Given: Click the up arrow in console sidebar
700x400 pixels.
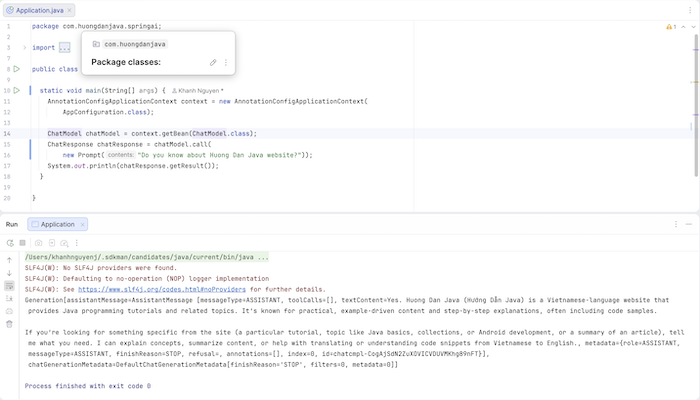Looking at the screenshot, I should pyautogui.click(x=9, y=259).
